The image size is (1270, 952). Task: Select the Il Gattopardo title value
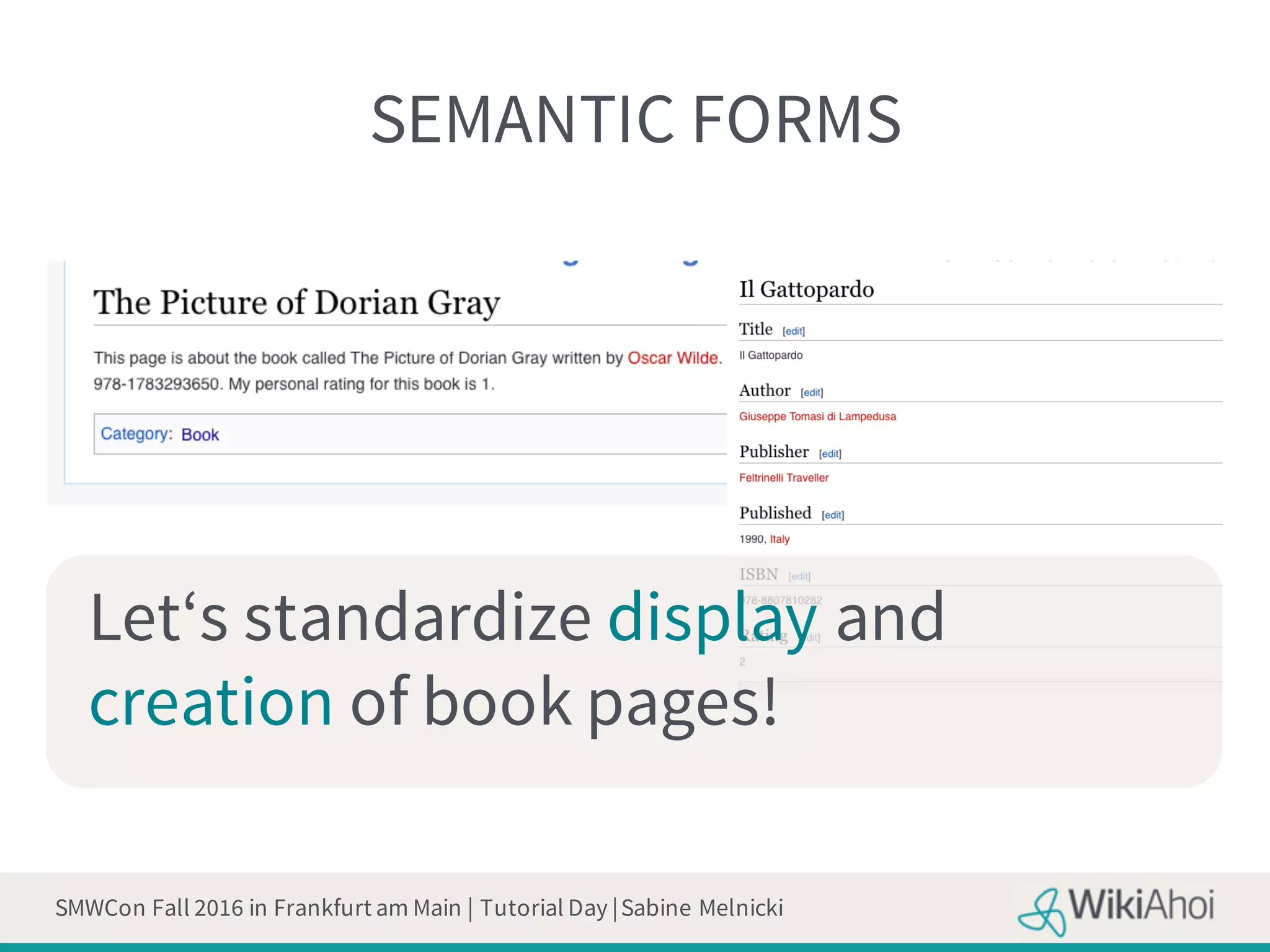point(771,355)
